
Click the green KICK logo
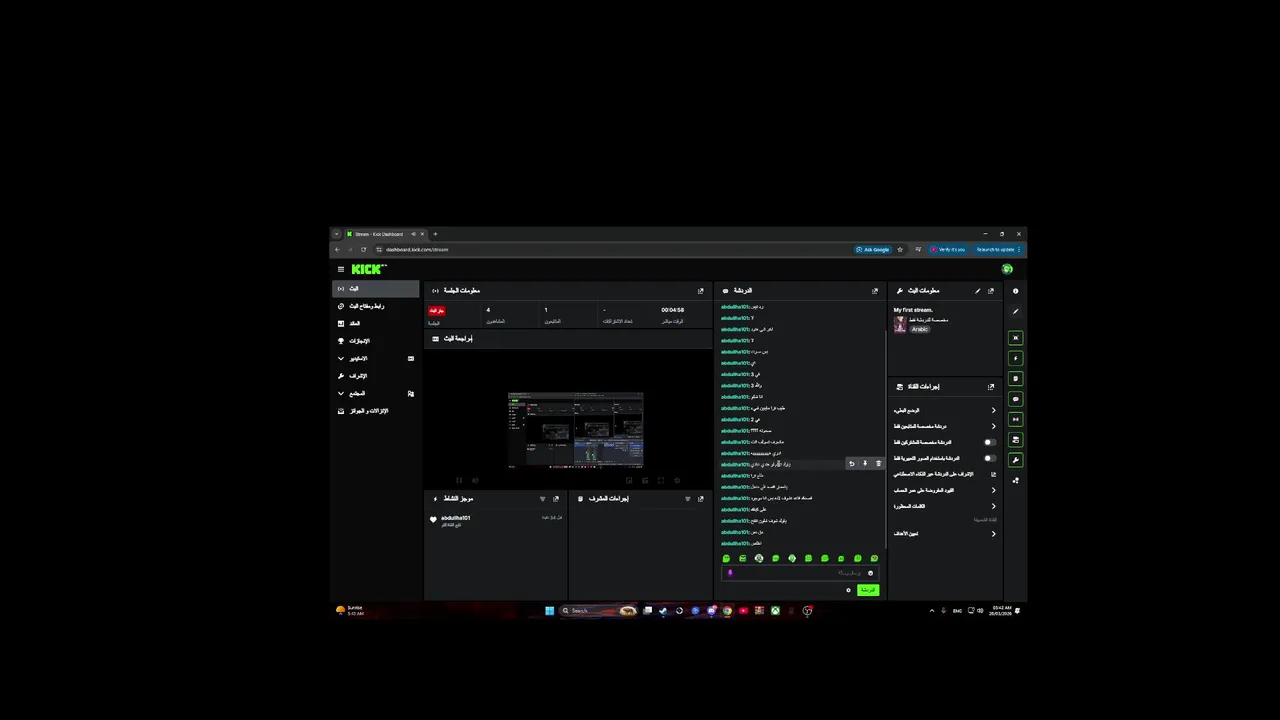[x=368, y=269]
